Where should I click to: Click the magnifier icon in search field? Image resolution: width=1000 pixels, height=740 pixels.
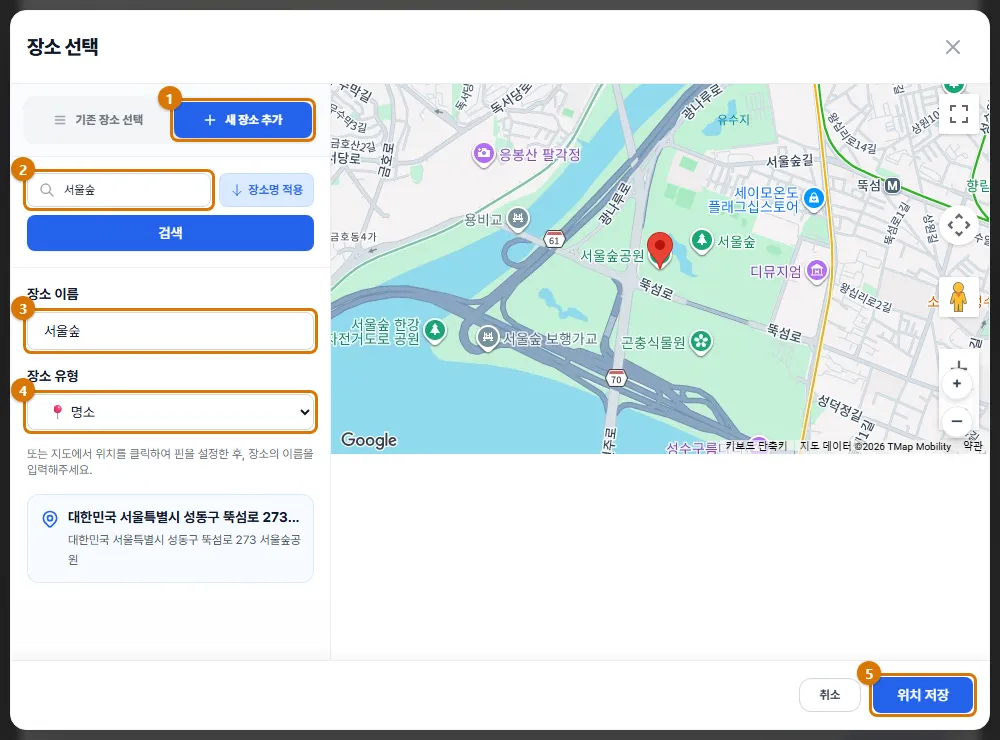(x=47, y=189)
